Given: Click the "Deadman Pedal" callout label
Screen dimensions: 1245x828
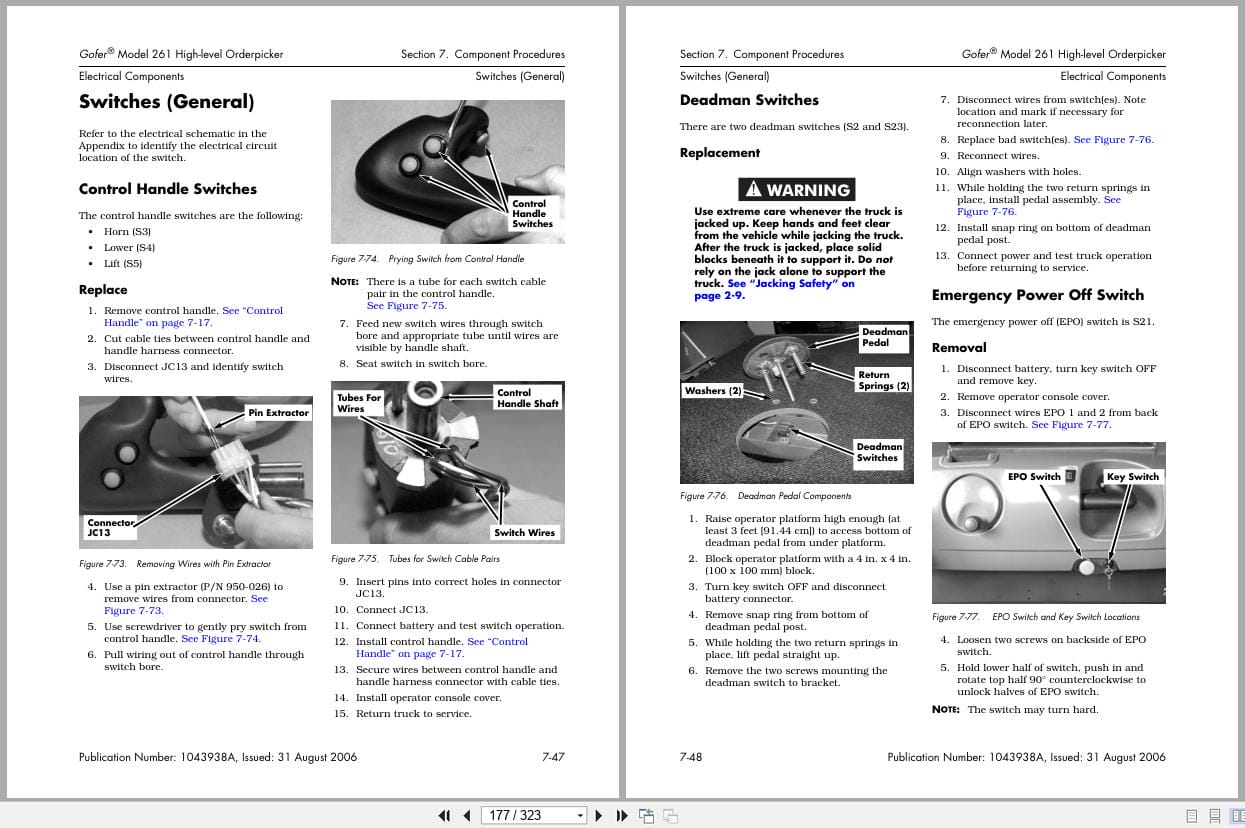Looking at the screenshot, I should click(884, 337).
